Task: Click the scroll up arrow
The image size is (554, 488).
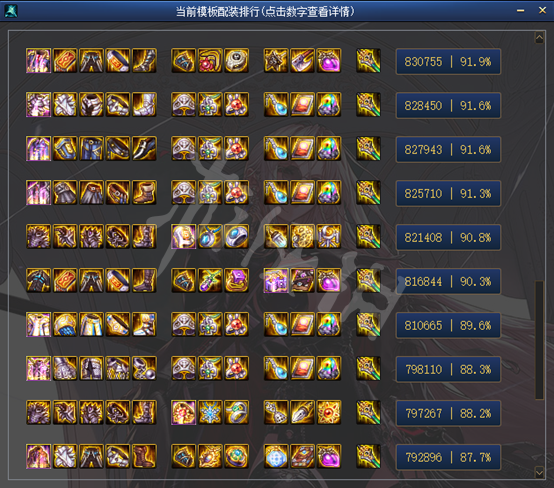Action: click(x=539, y=37)
